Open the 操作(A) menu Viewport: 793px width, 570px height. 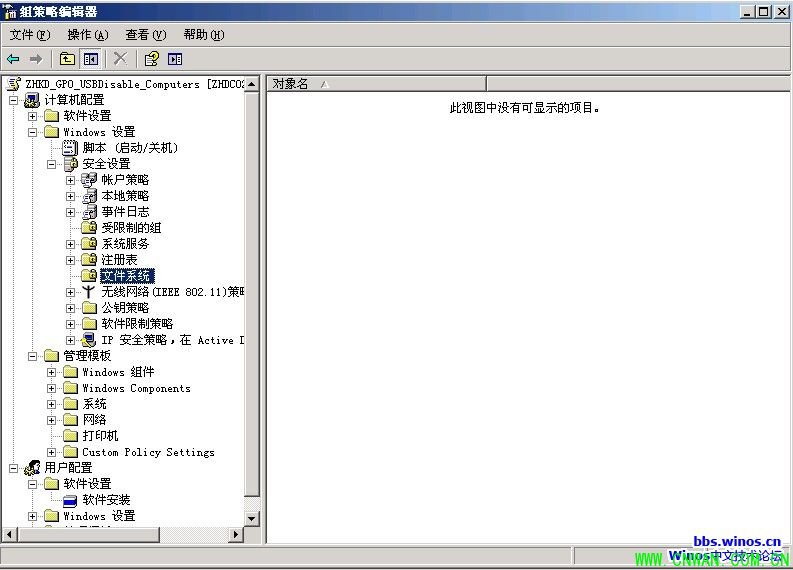coord(87,35)
